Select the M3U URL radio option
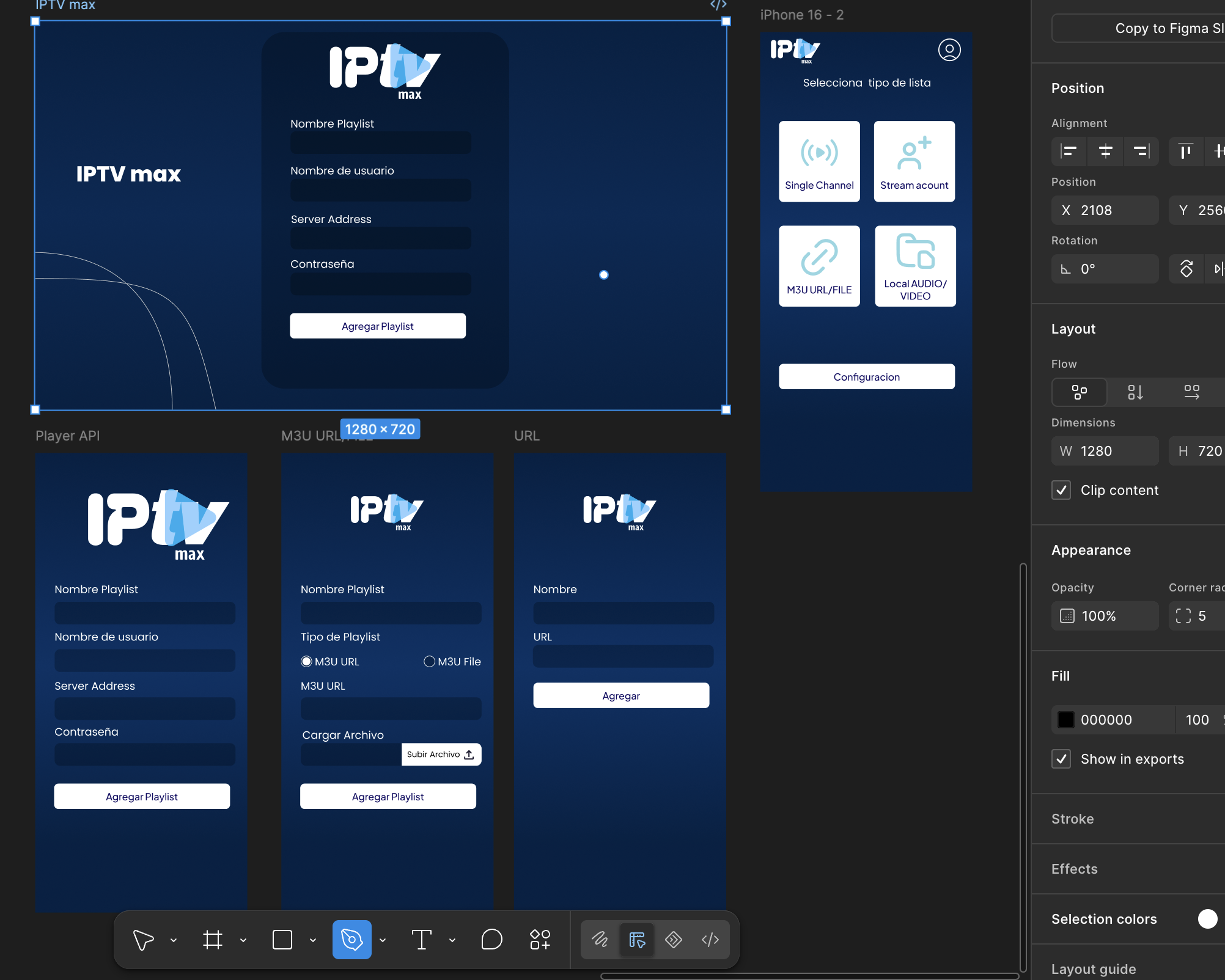The width and height of the screenshot is (1225, 980). tap(306, 662)
